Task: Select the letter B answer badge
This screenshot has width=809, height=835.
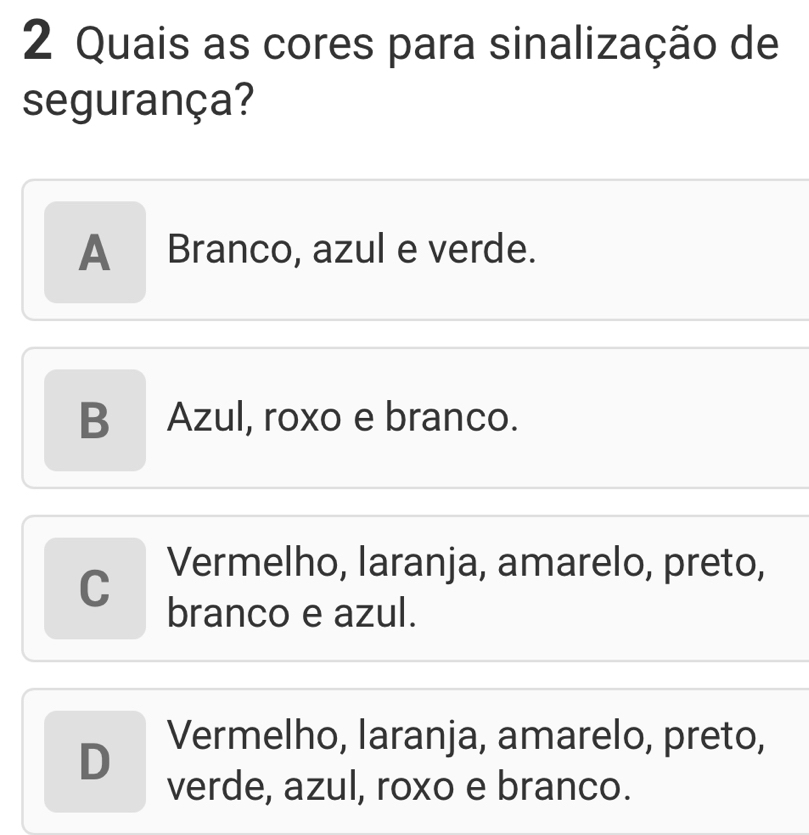Action: (x=95, y=420)
